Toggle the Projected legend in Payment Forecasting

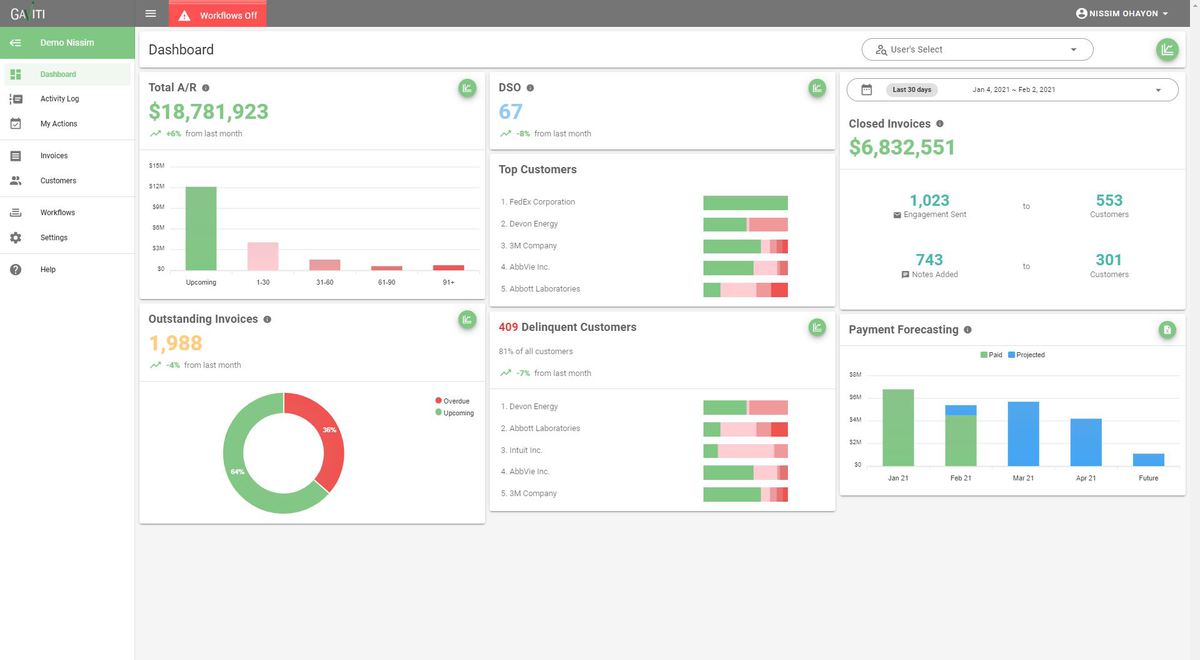(1026, 355)
